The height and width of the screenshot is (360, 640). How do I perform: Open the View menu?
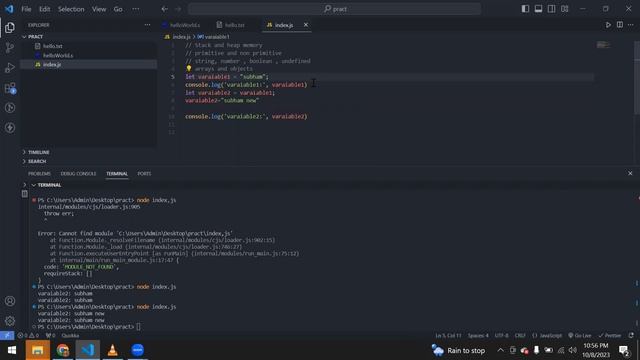coord(99,9)
